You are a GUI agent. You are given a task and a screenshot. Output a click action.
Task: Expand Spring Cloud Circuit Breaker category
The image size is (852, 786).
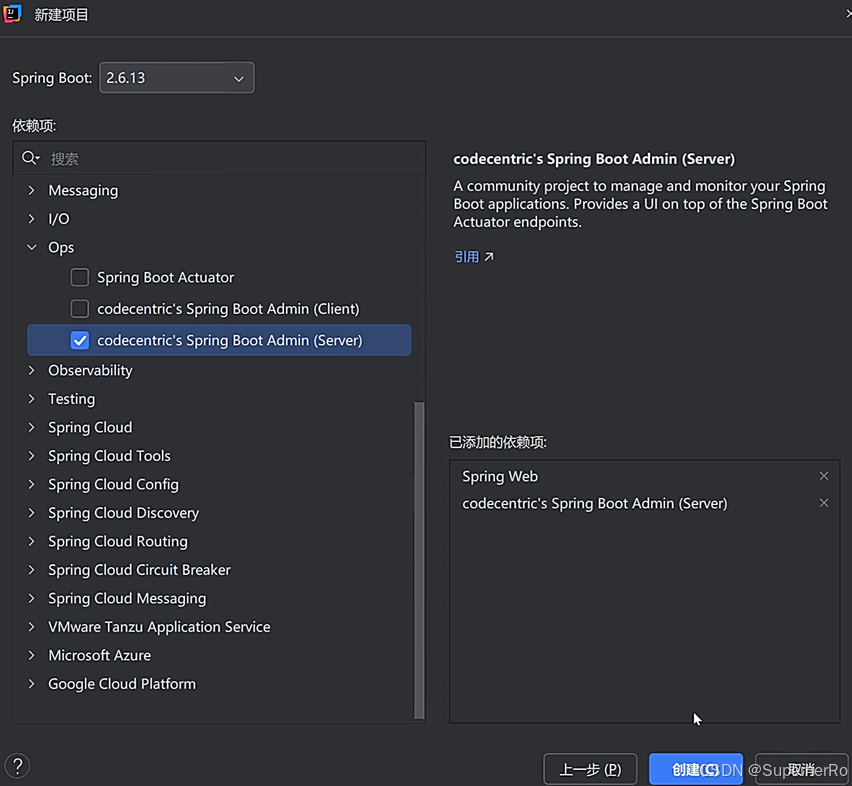(32, 569)
